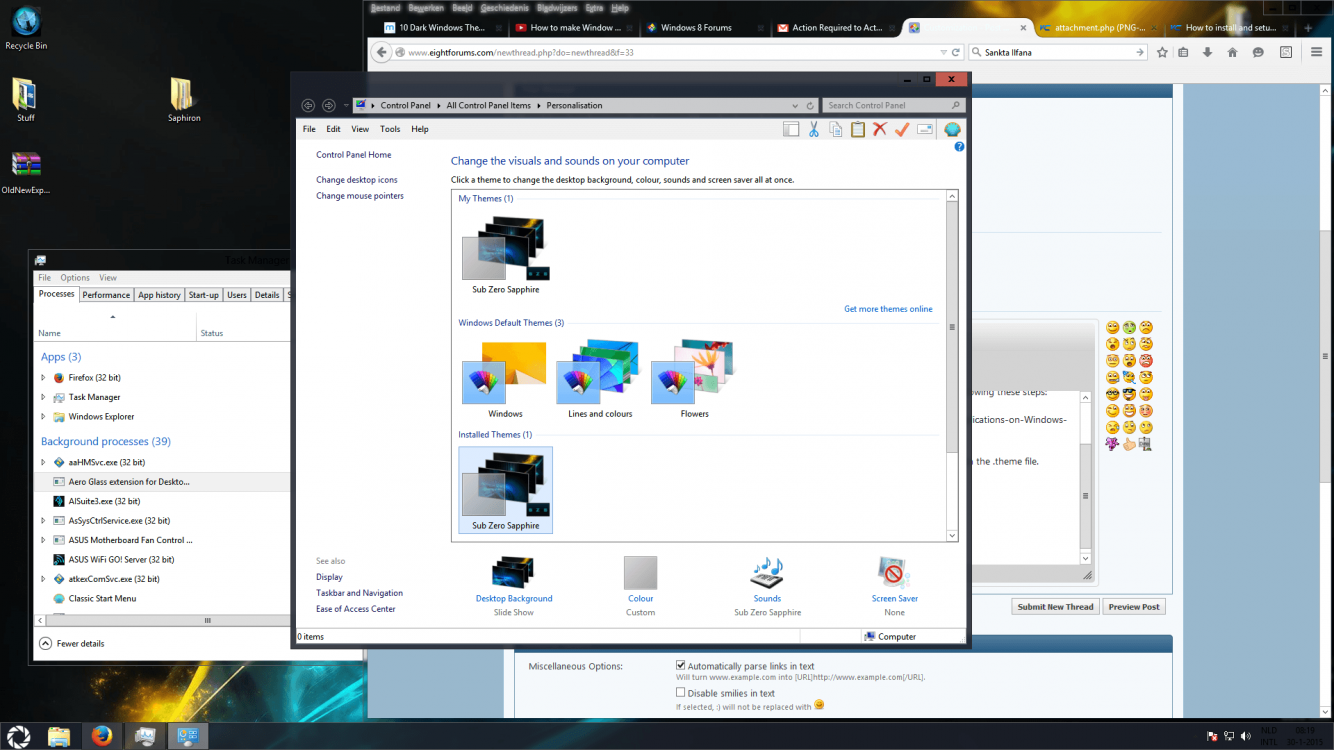Open Desktop Background settings icon
The height and width of the screenshot is (750, 1334).
(x=514, y=573)
